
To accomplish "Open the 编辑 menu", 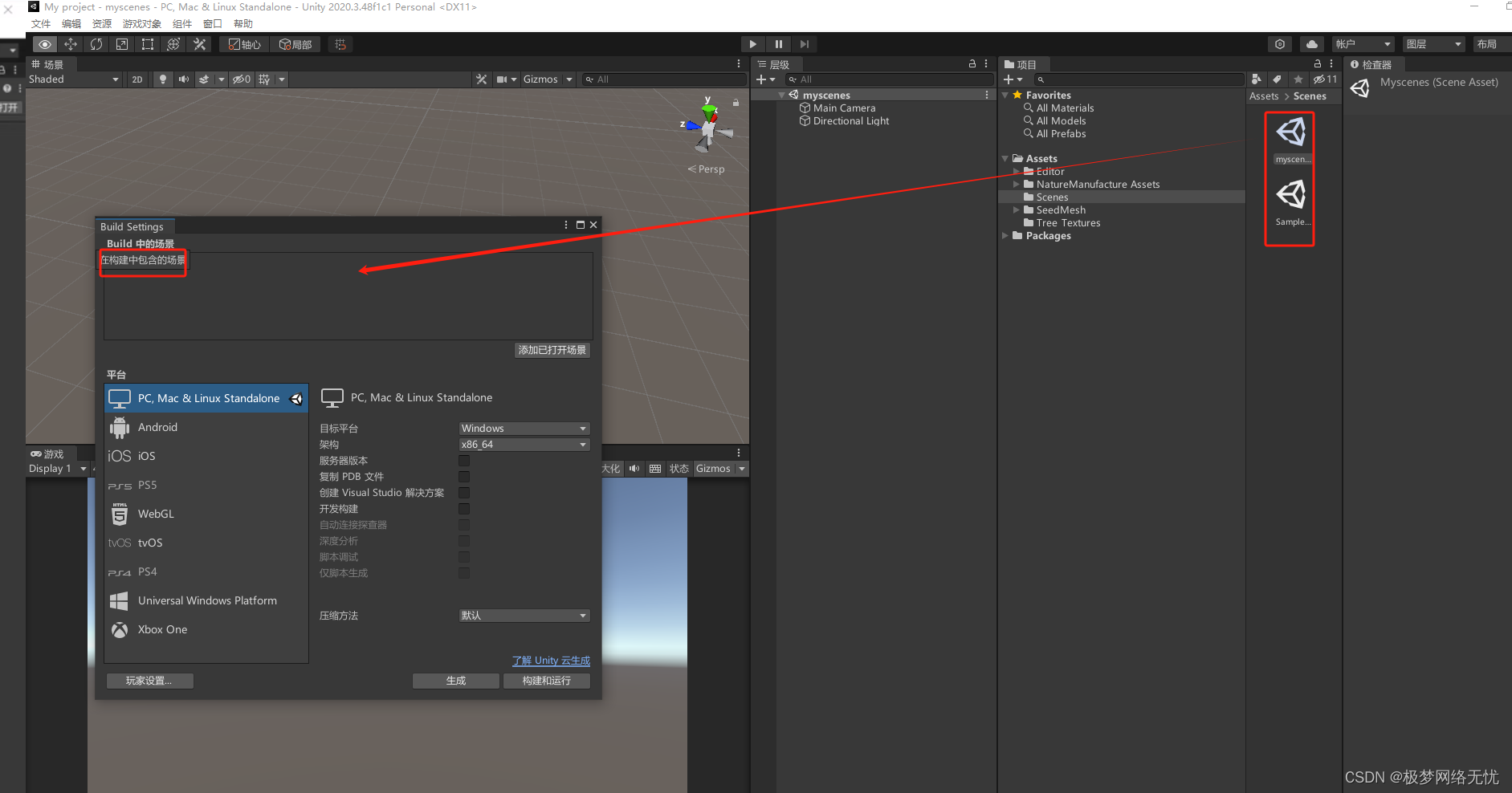I will click(x=71, y=24).
